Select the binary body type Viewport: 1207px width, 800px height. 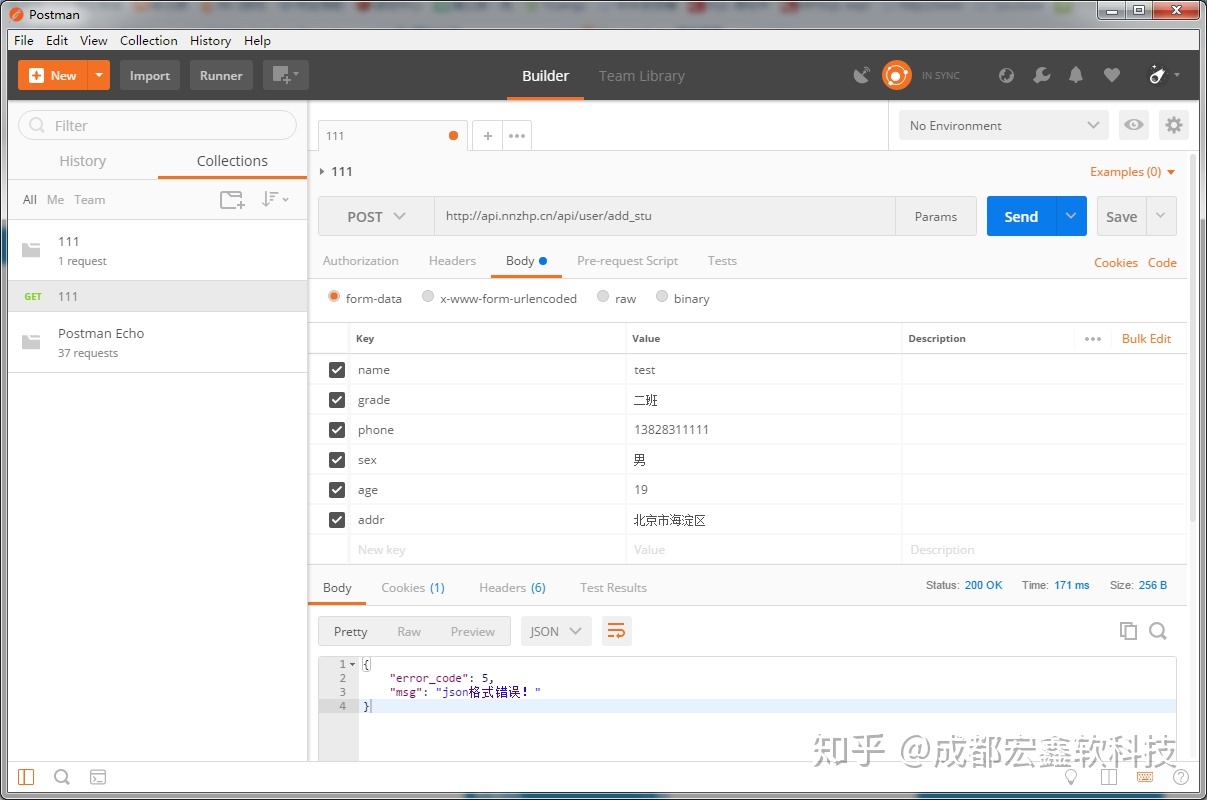662,297
